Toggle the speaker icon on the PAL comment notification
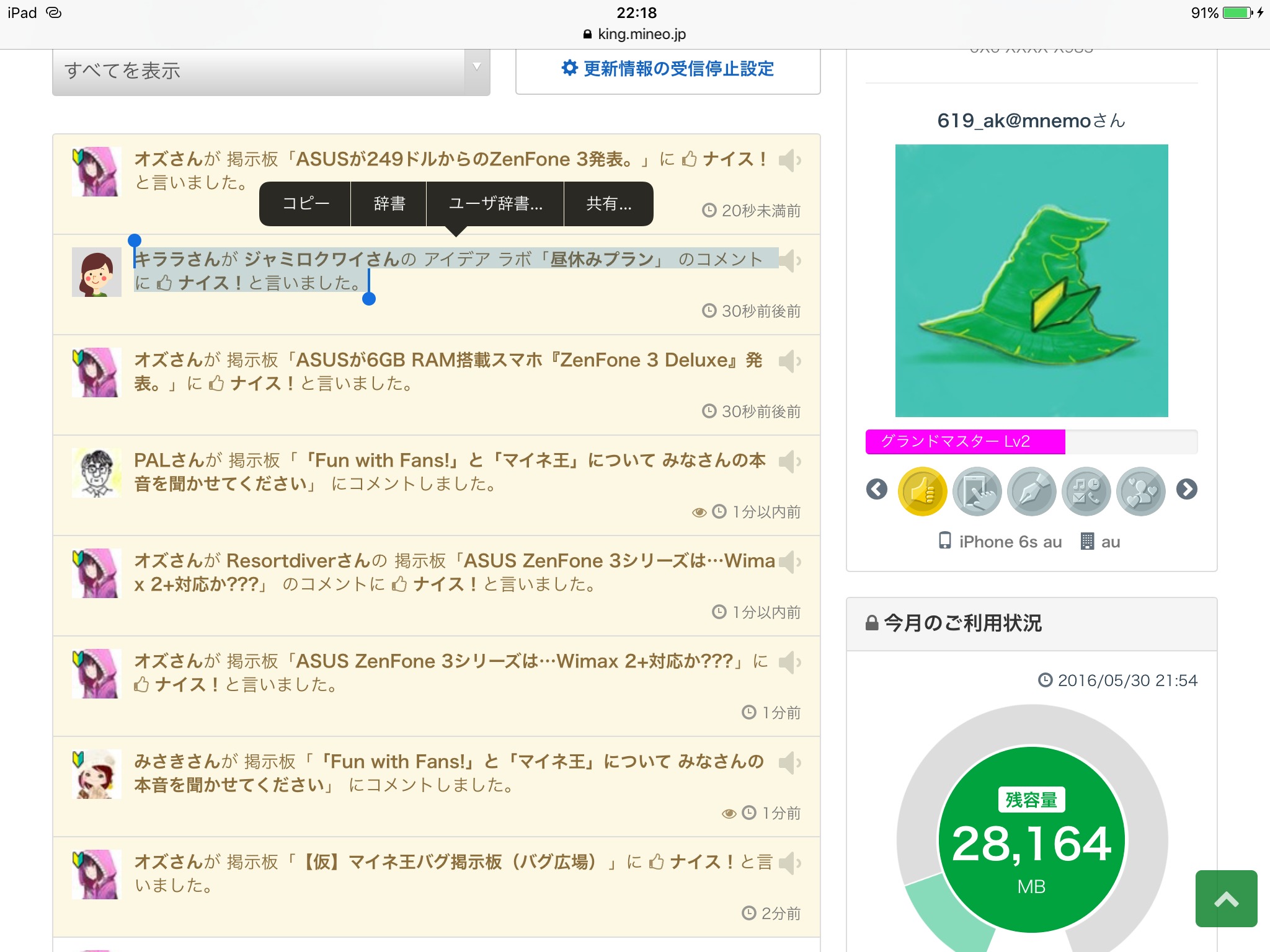This screenshot has width=1270, height=952. (x=787, y=462)
